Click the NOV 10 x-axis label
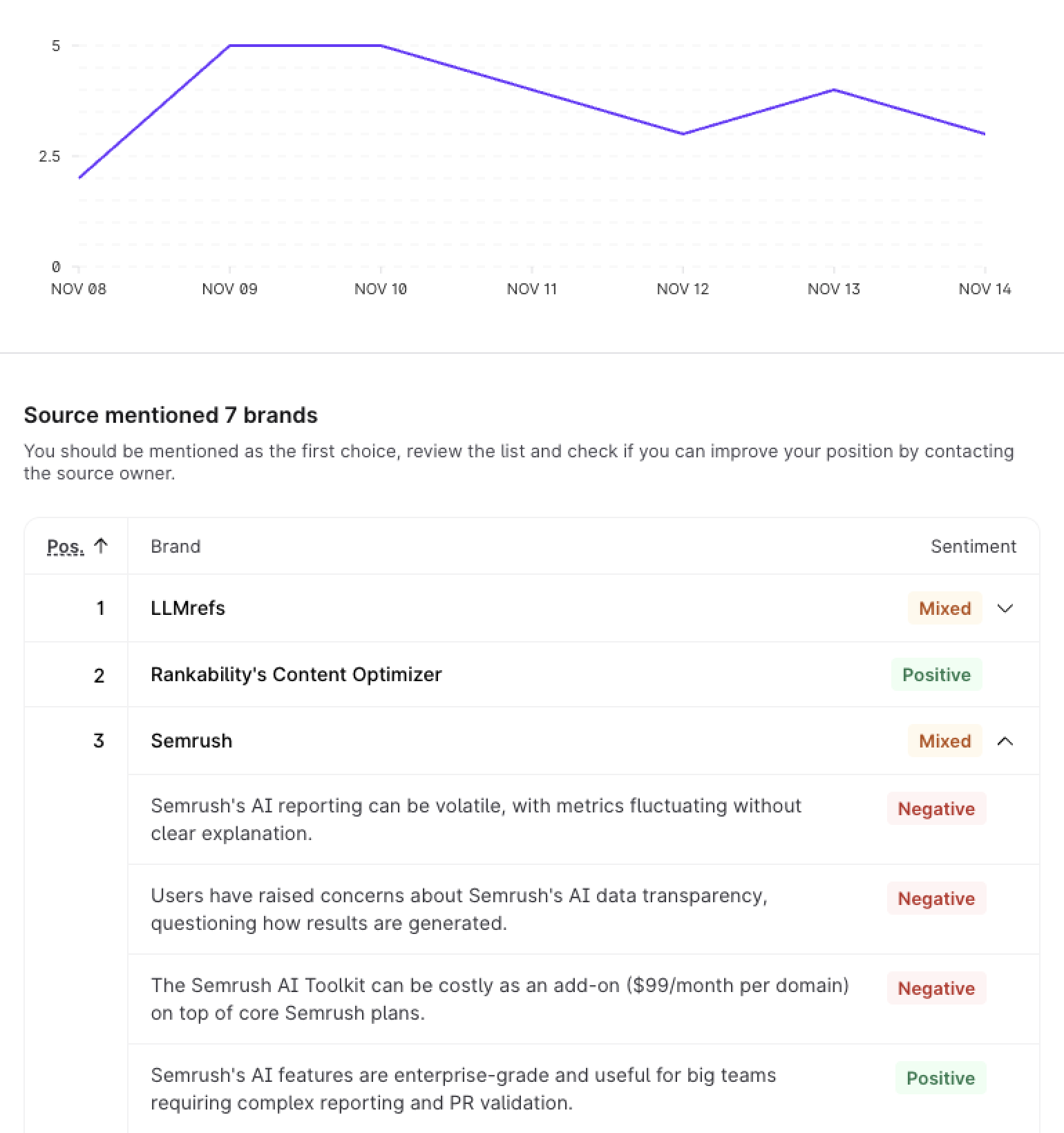The width and height of the screenshot is (1064, 1133). click(x=381, y=289)
